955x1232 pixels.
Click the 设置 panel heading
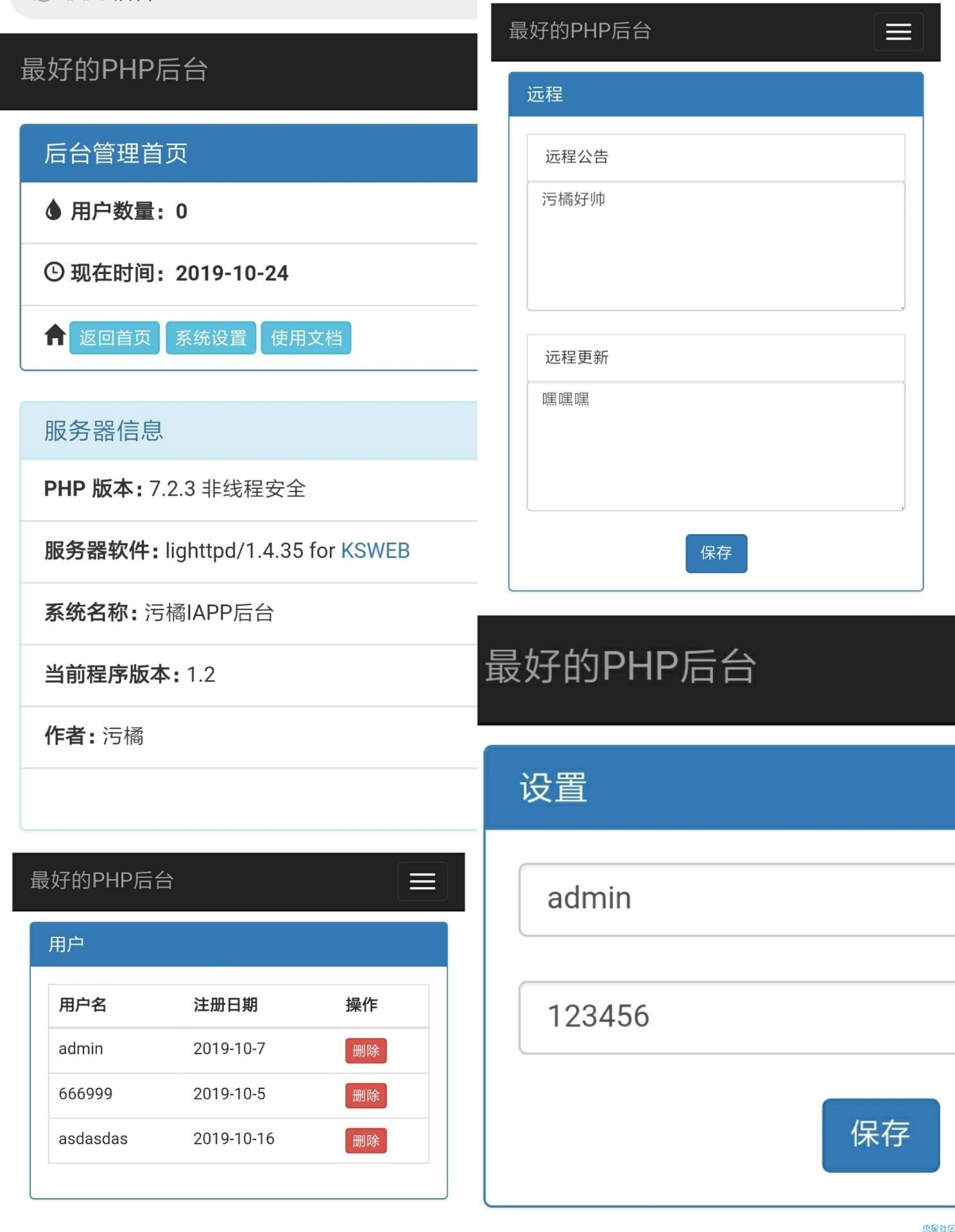point(720,788)
